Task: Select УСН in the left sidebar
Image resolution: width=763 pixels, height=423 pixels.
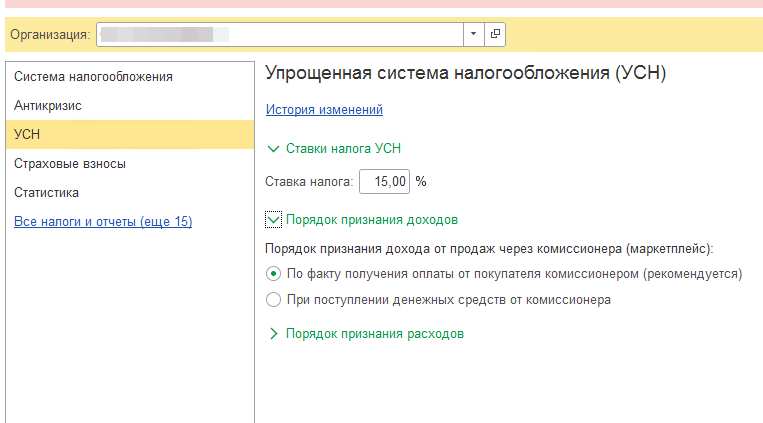Action: (x=28, y=134)
